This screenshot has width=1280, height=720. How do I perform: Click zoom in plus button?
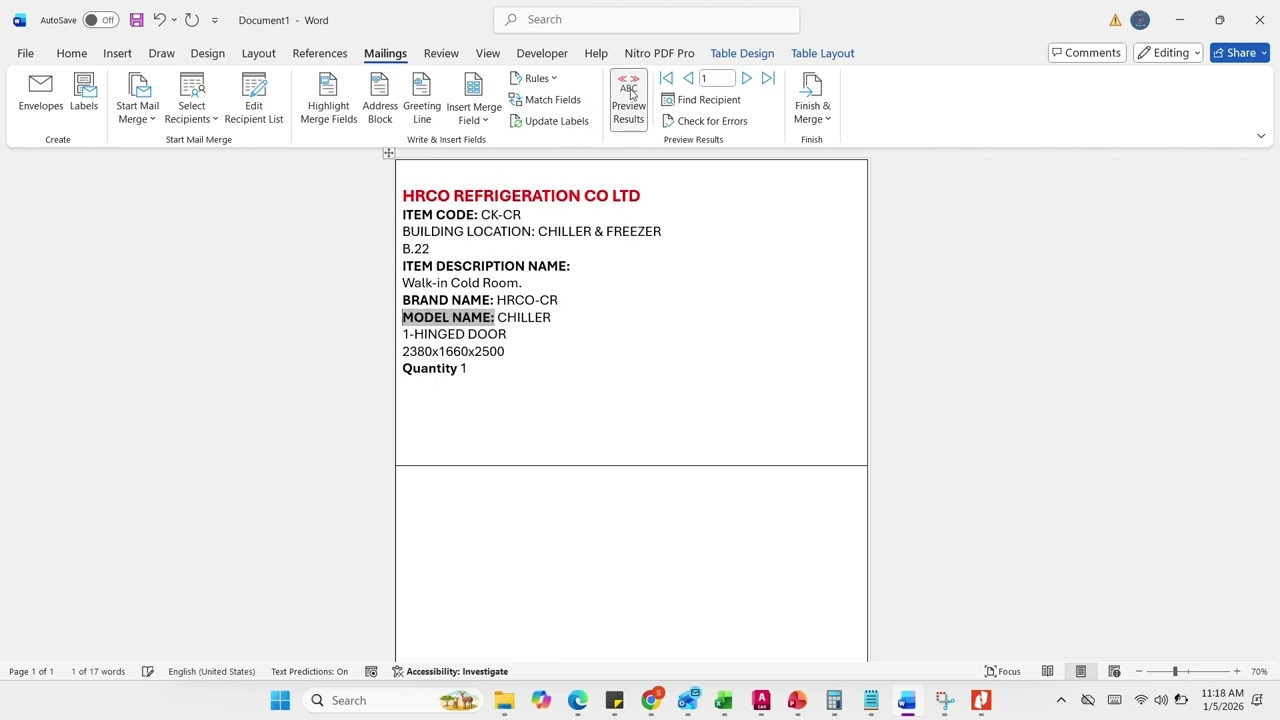click(x=1237, y=672)
